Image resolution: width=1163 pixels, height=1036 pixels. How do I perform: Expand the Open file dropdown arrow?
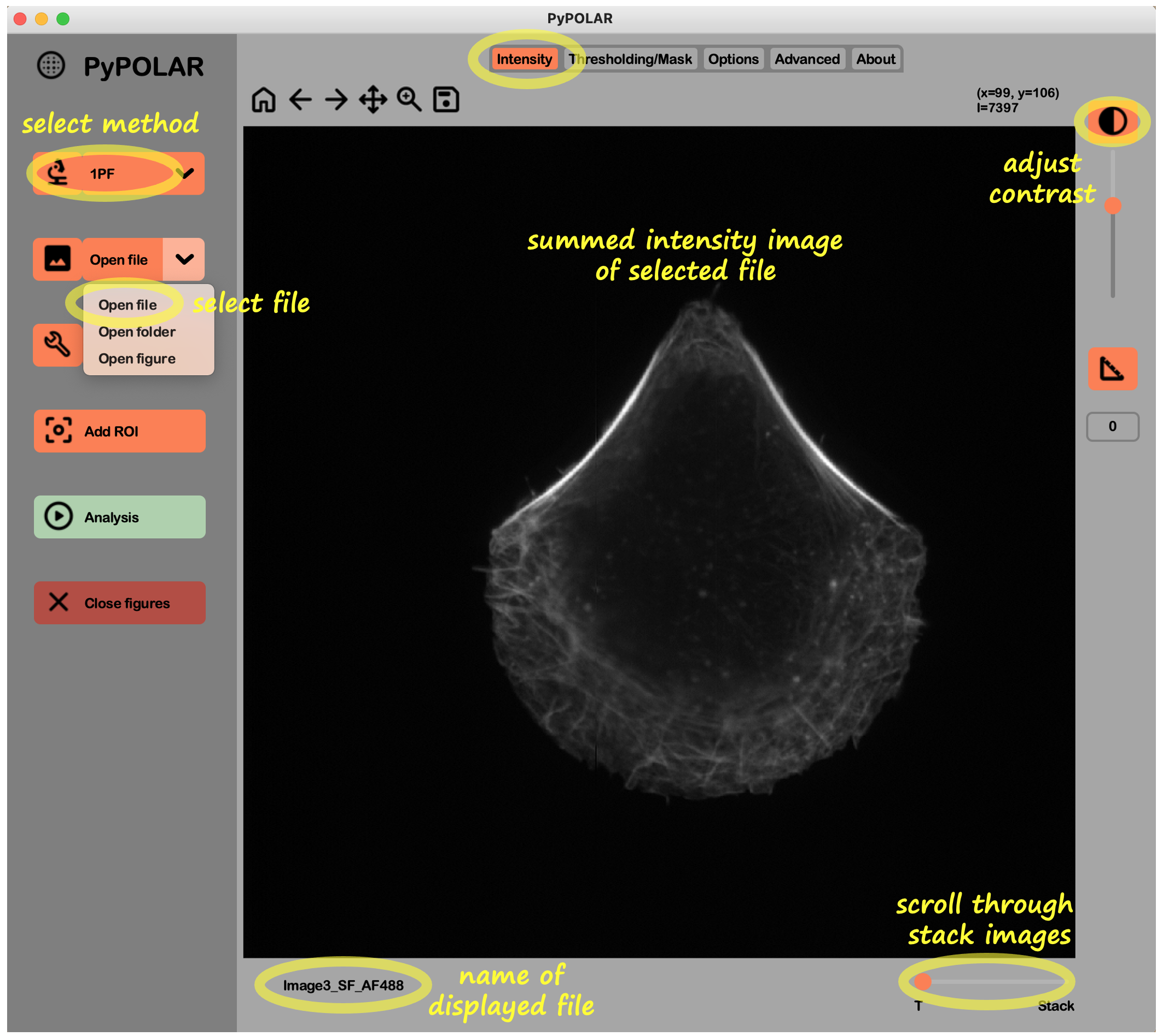(184, 260)
